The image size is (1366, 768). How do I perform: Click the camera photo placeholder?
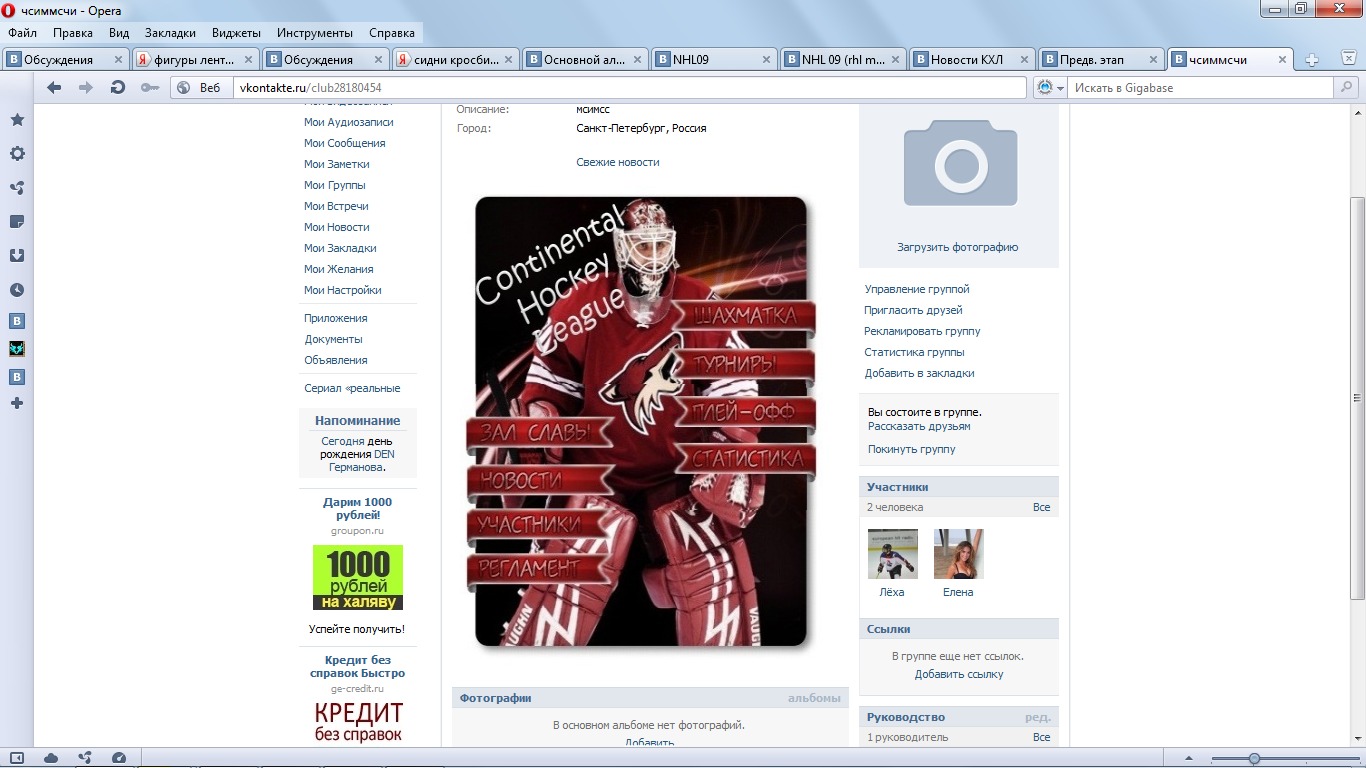(x=960, y=162)
